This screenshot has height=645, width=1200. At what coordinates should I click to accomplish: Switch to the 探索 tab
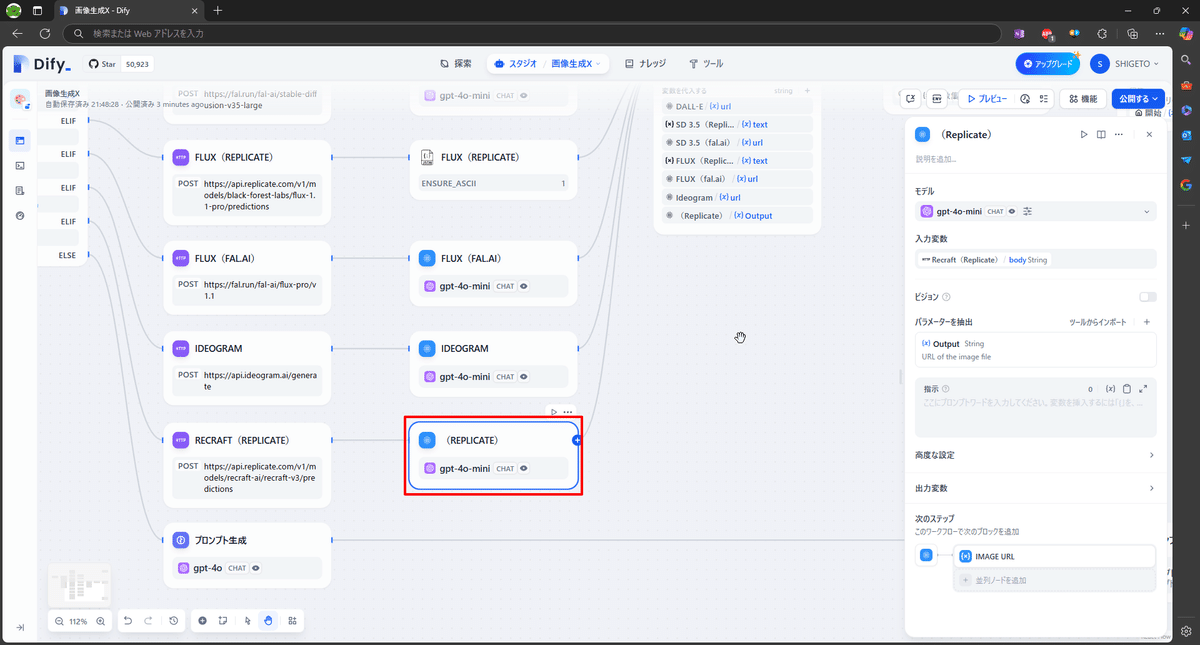(x=456, y=63)
